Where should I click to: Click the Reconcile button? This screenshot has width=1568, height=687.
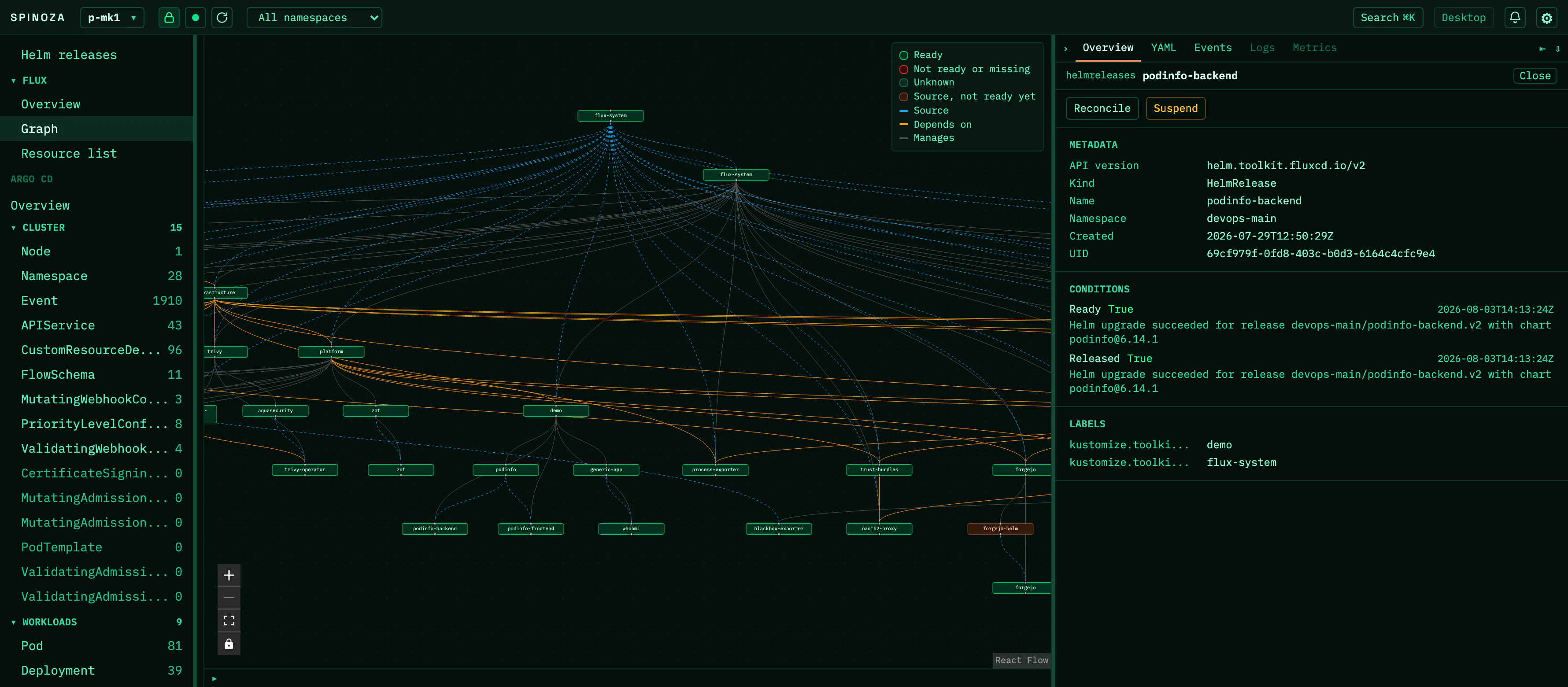pos(1102,108)
